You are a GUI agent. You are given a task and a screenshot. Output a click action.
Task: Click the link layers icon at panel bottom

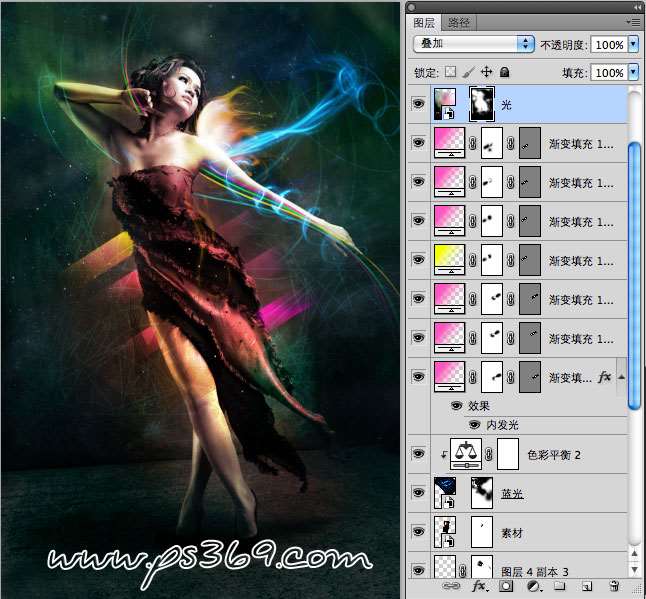(x=451, y=586)
